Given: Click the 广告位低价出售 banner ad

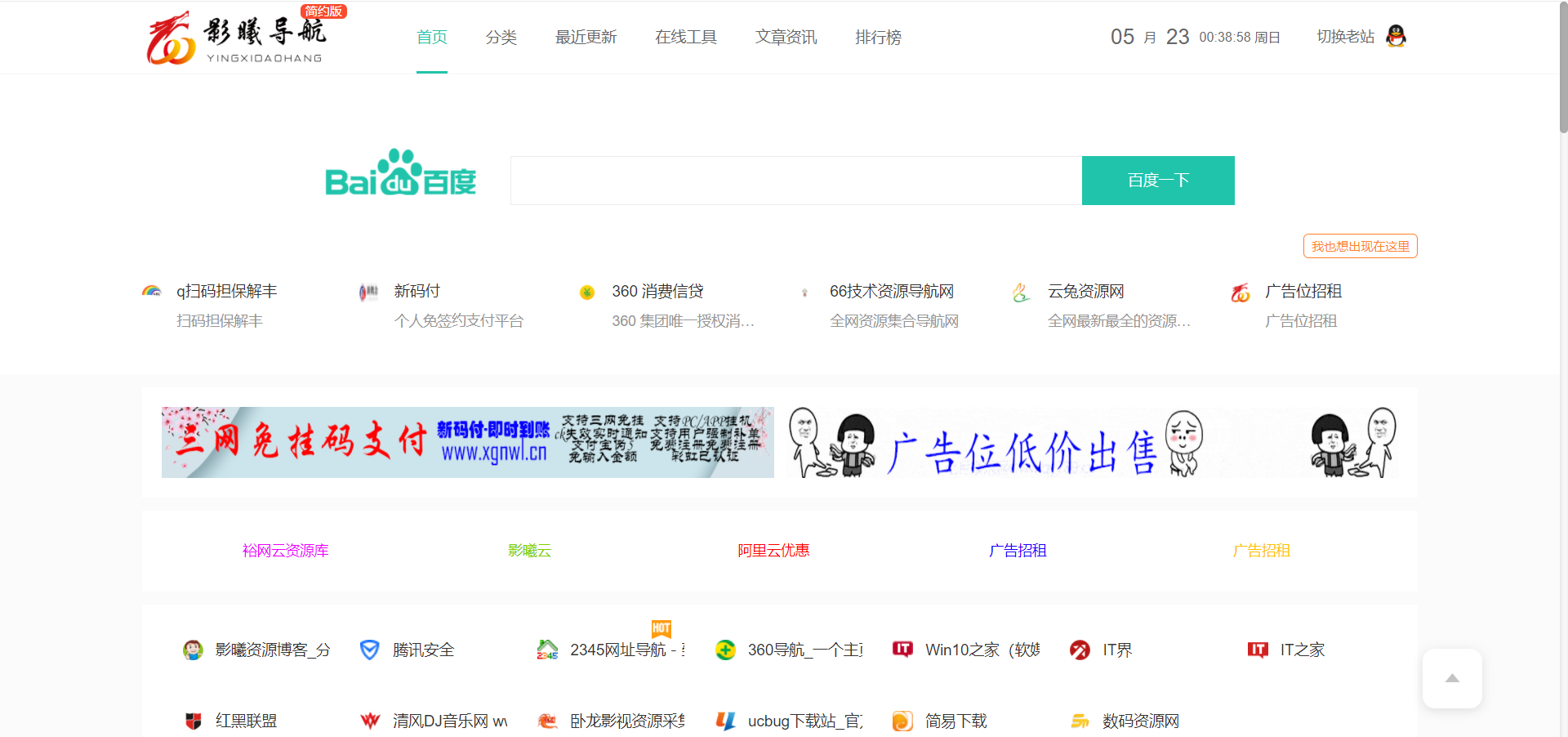Looking at the screenshot, I should [1092, 442].
